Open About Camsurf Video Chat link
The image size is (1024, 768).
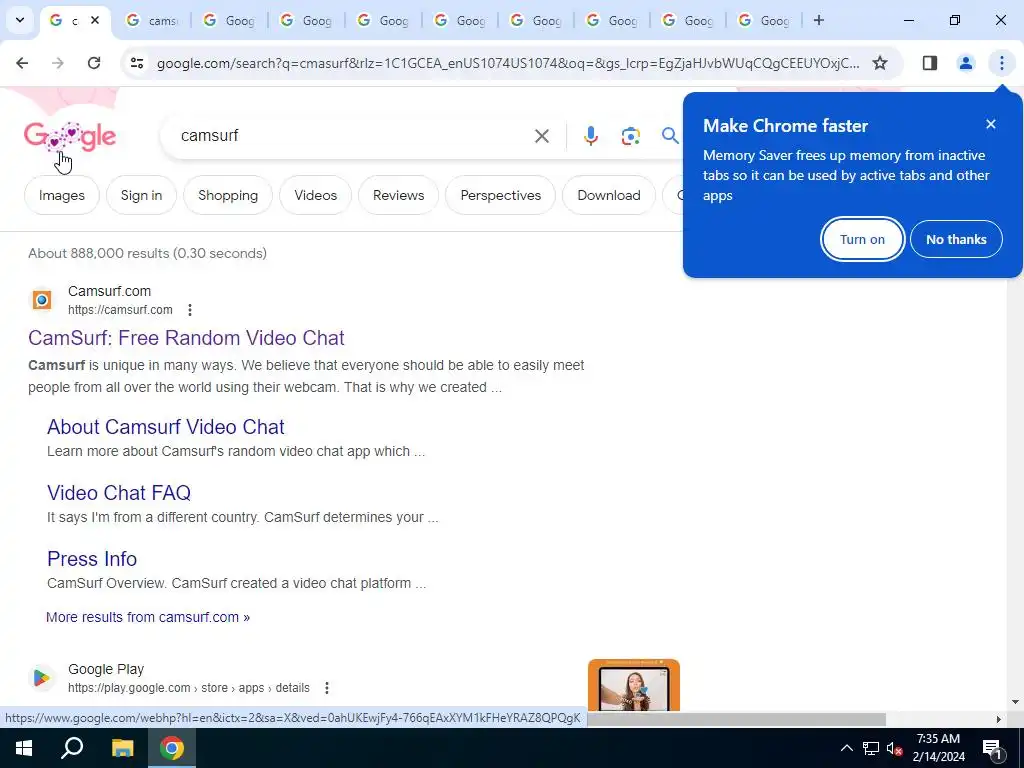[166, 426]
